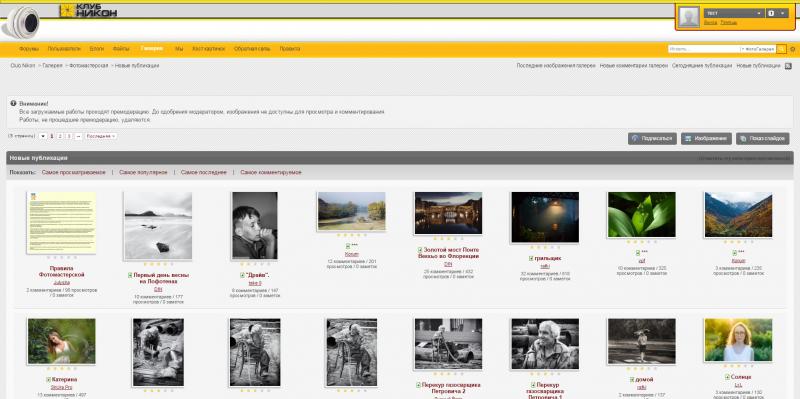Image resolution: width=800 pixels, height=399 pixels.
Task: Open the Форумы menu item
Action: (x=29, y=49)
